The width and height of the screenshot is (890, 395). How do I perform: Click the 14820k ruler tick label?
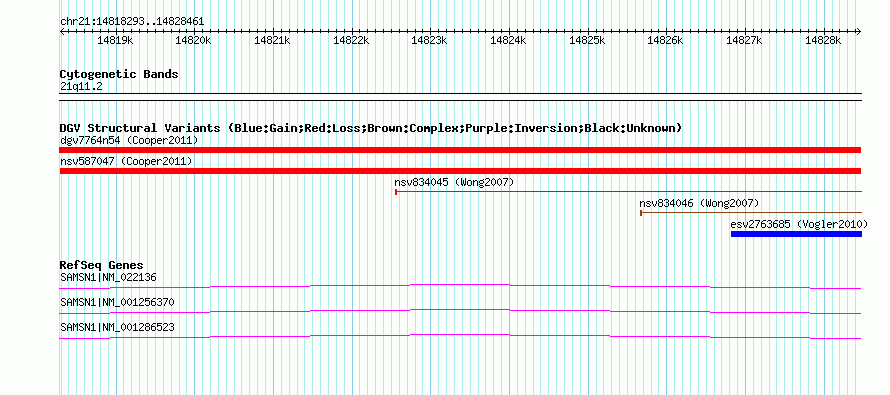click(x=194, y=40)
